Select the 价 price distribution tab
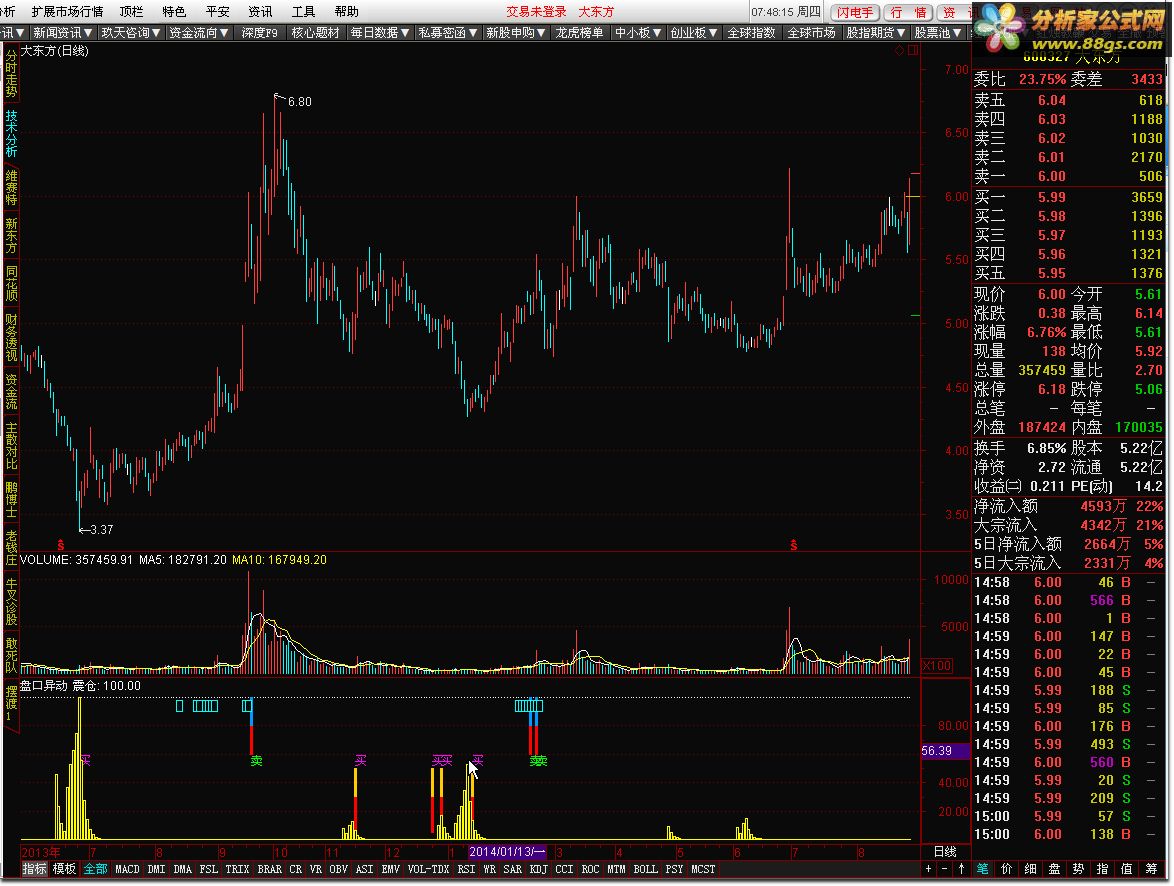The height and width of the screenshot is (886, 1174). point(1006,869)
